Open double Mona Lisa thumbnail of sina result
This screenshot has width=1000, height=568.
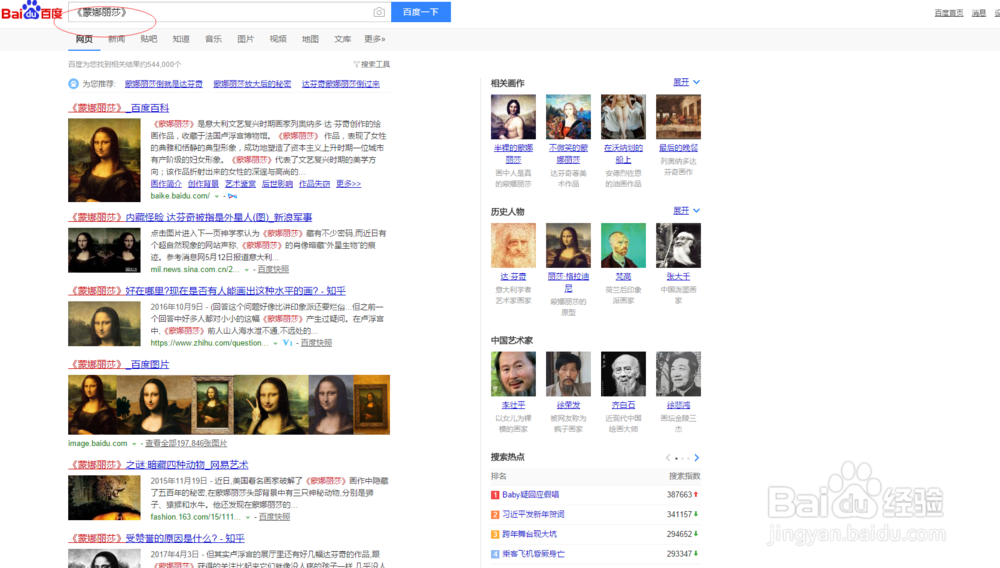point(104,251)
